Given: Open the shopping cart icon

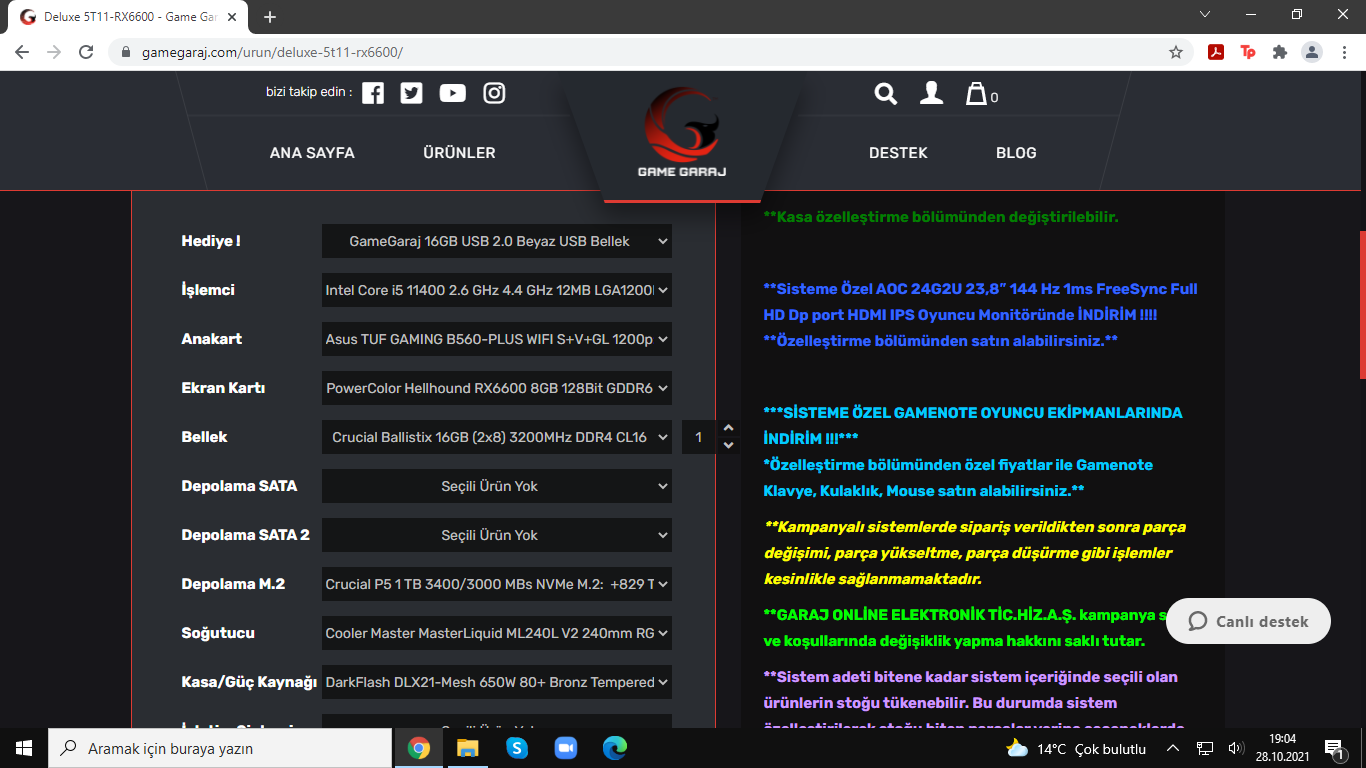Looking at the screenshot, I should tap(976, 93).
